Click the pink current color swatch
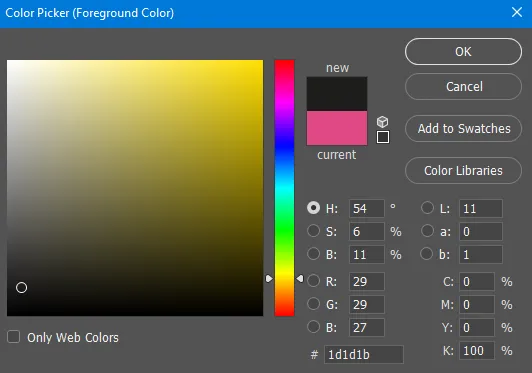This screenshot has width=532, height=373. coord(337,128)
